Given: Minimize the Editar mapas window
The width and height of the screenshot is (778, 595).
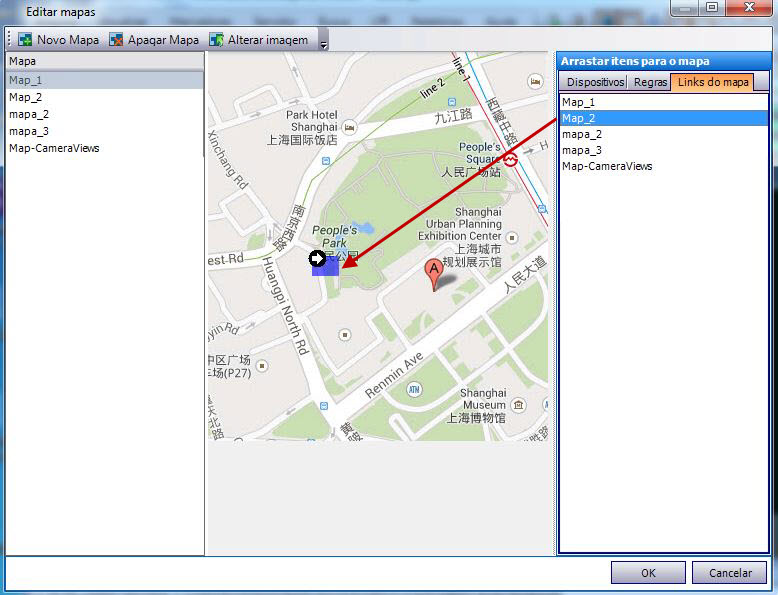Looking at the screenshot, I should coord(685,7).
